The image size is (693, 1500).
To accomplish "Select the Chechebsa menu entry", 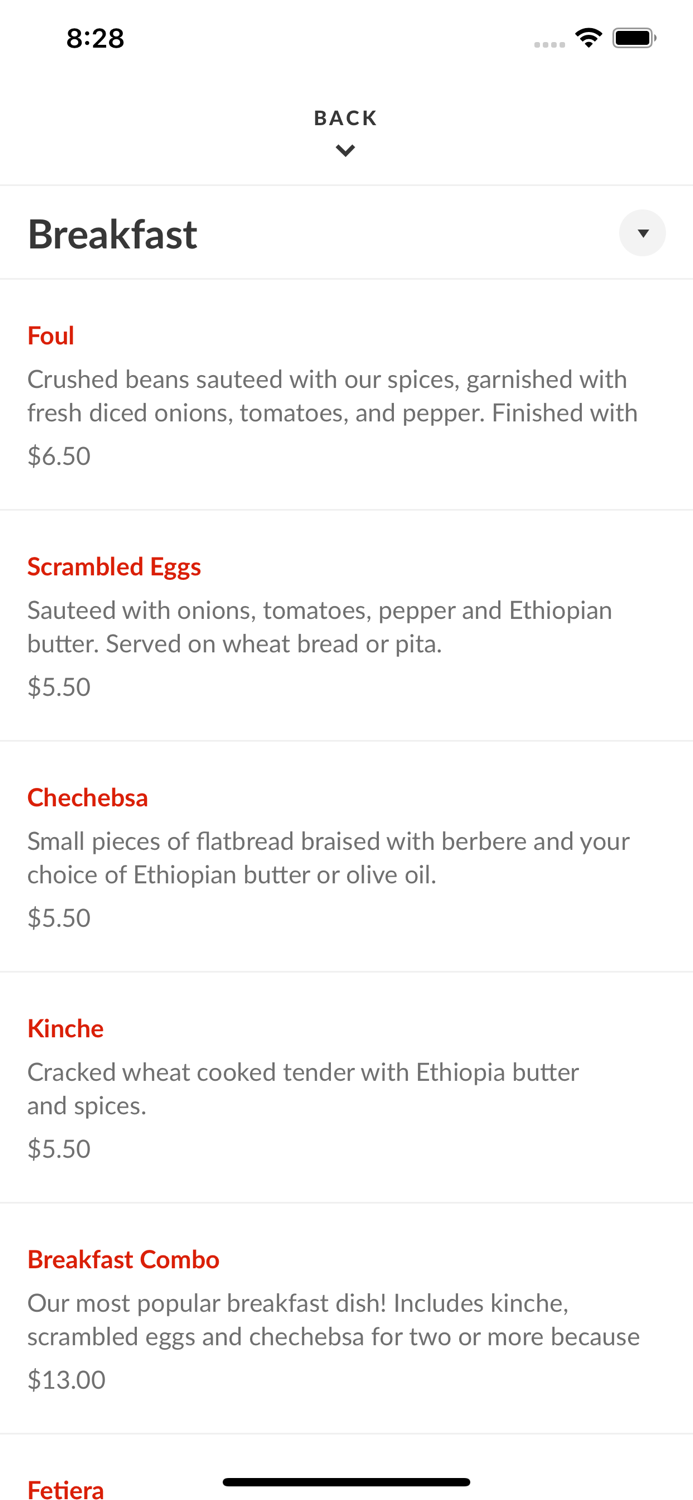I will 88,797.
